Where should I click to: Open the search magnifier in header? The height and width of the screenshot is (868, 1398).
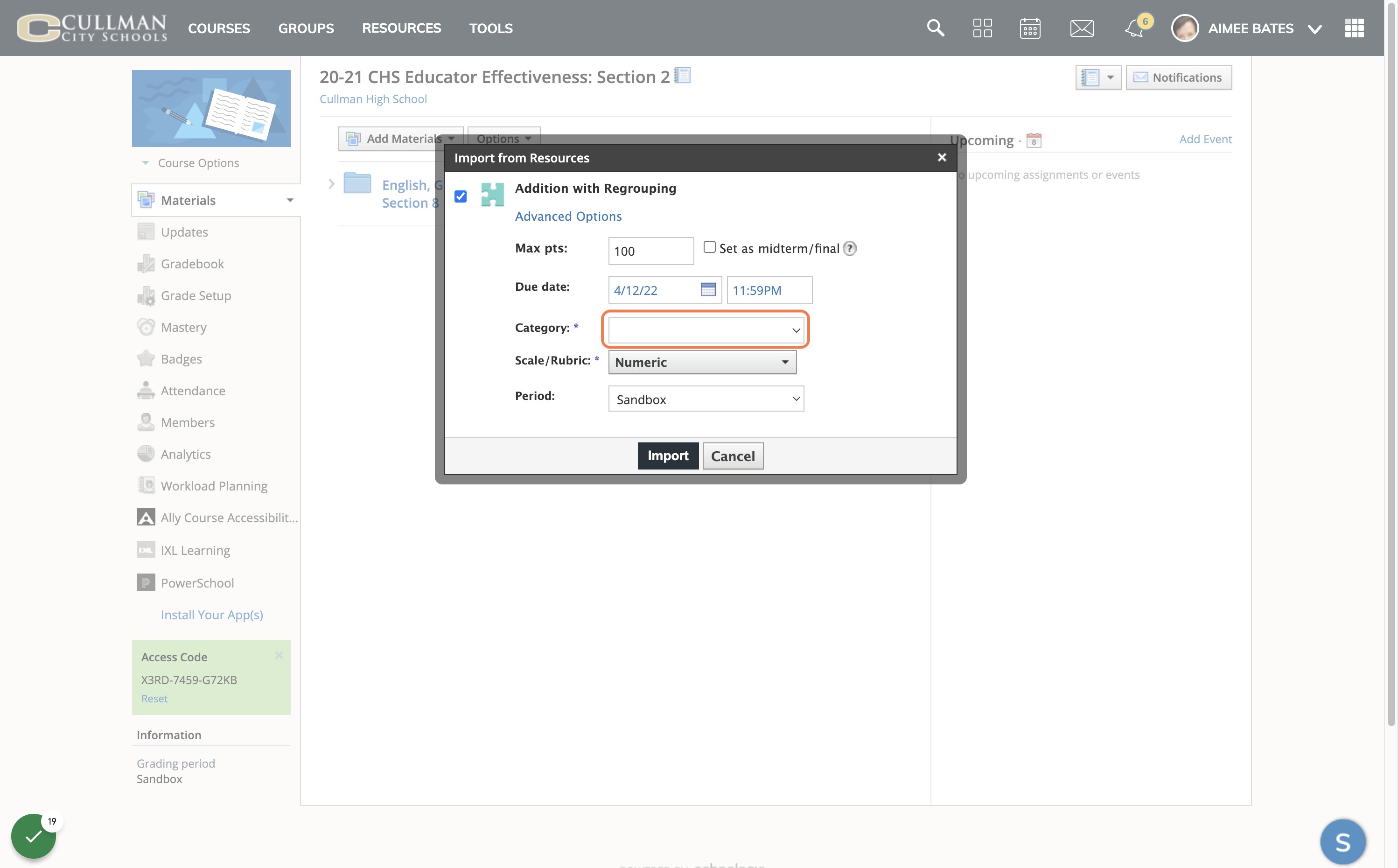coord(936,28)
